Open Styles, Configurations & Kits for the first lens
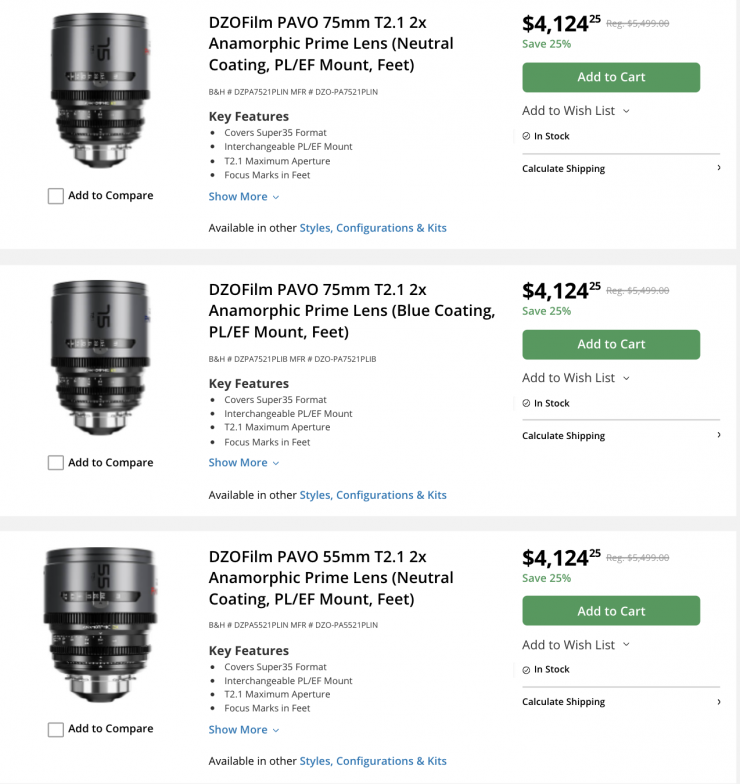Screen dimensions: 740x784 [x=373, y=228]
